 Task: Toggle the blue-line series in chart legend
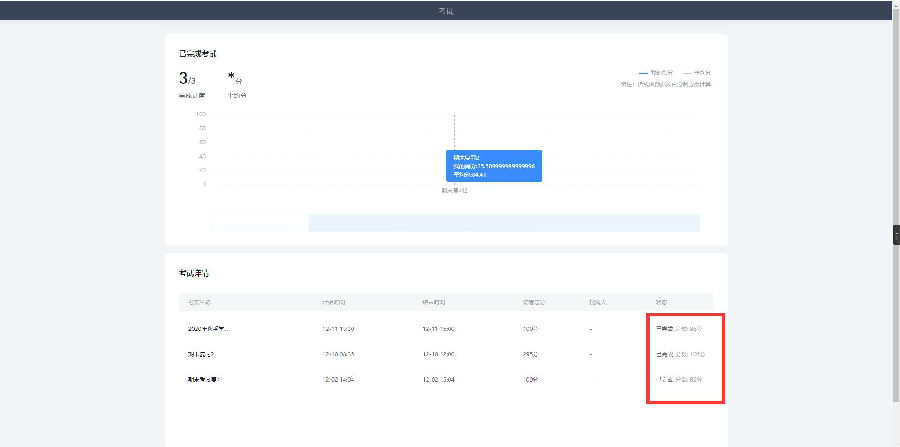(x=656, y=73)
